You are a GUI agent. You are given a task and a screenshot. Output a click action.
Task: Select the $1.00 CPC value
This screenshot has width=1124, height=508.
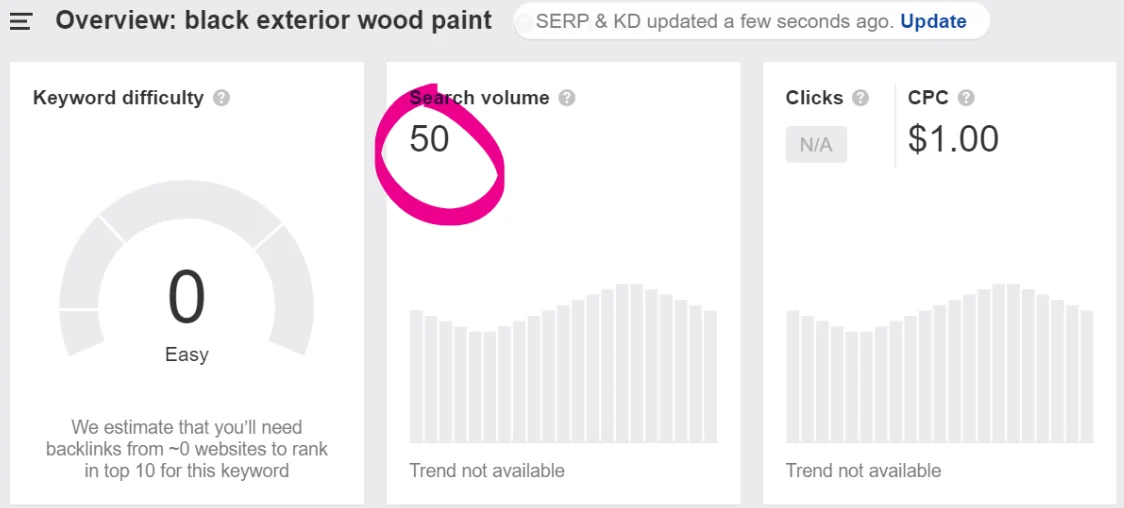coord(953,138)
